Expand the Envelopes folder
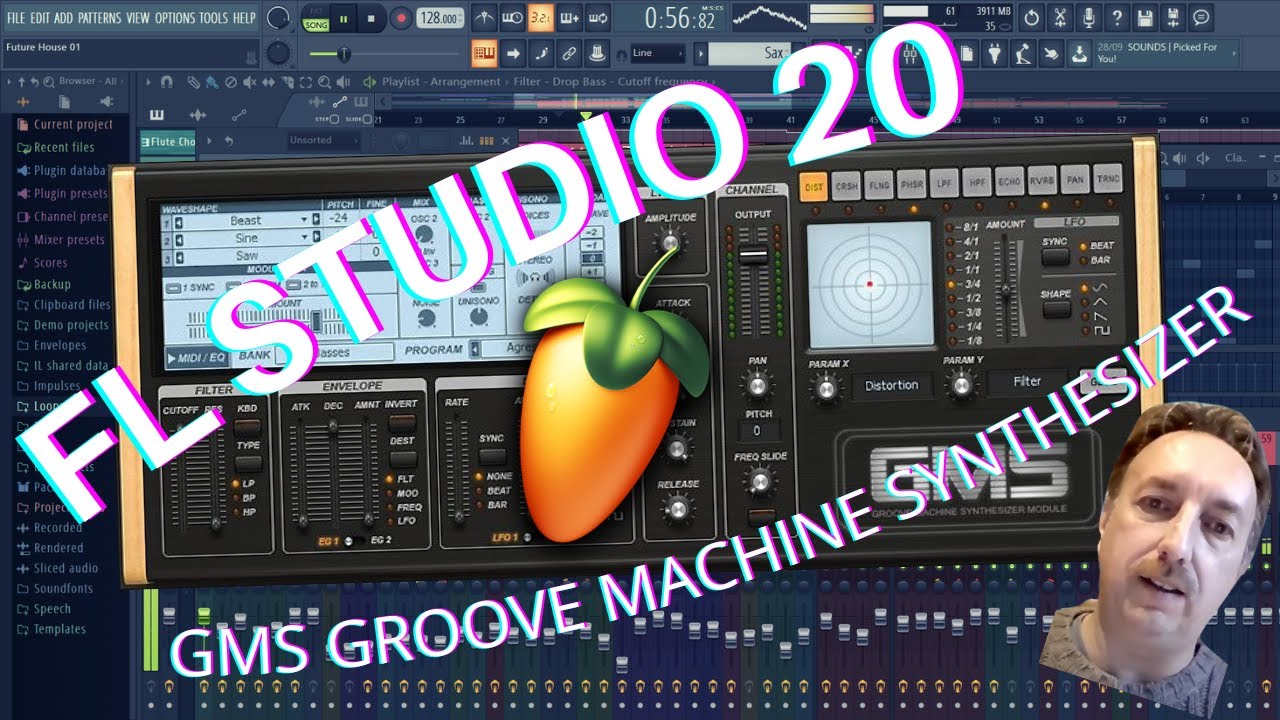Screen dimensions: 1280x720 52,345
